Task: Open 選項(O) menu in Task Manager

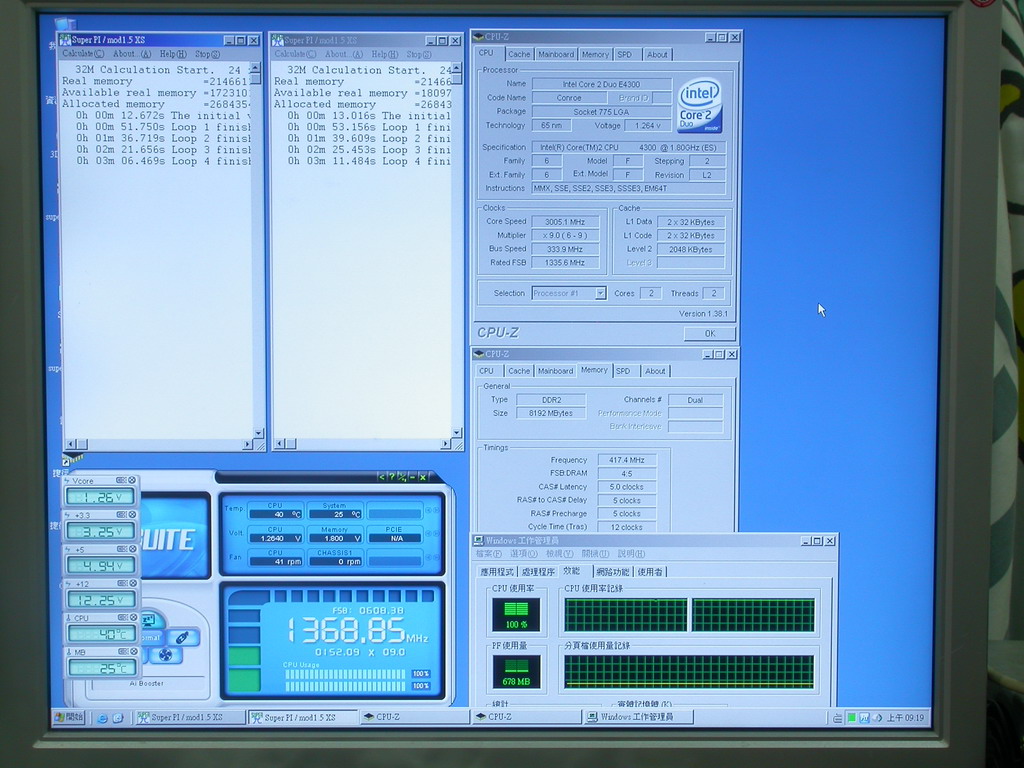Action: 524,554
